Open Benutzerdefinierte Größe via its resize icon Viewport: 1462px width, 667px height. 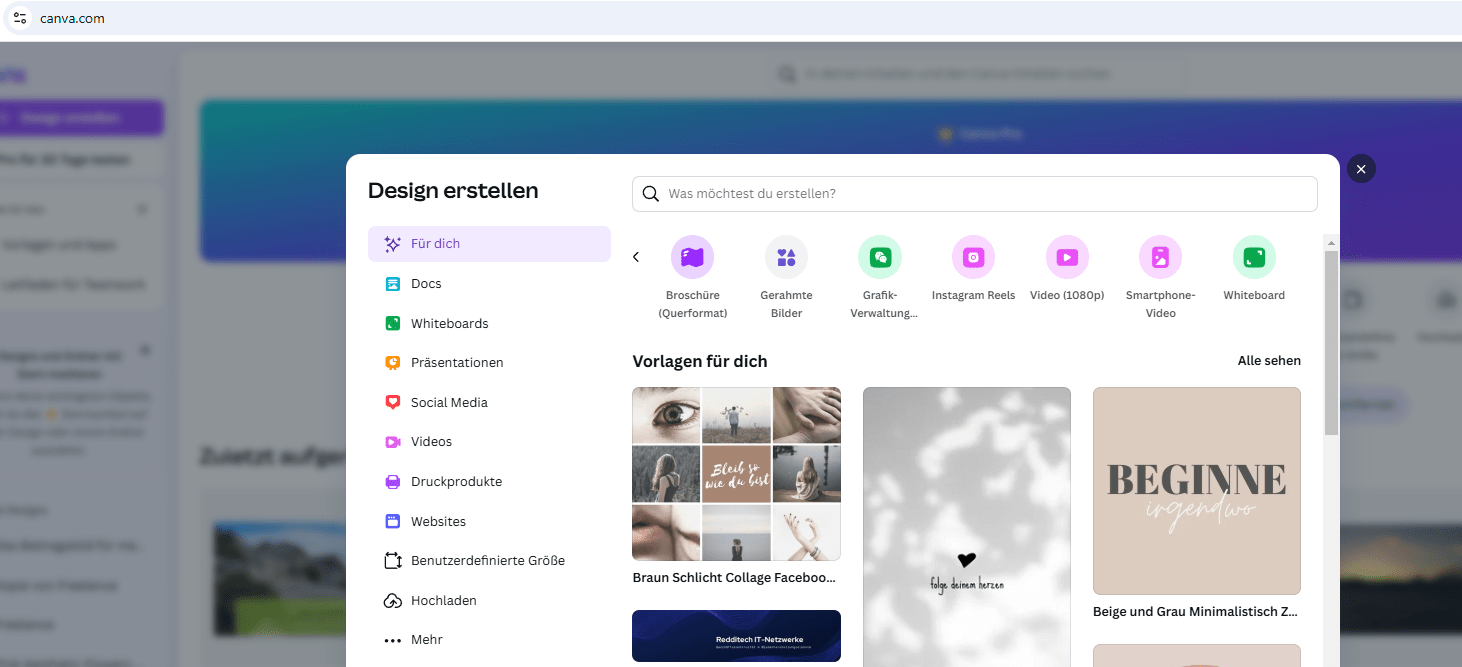coord(393,561)
